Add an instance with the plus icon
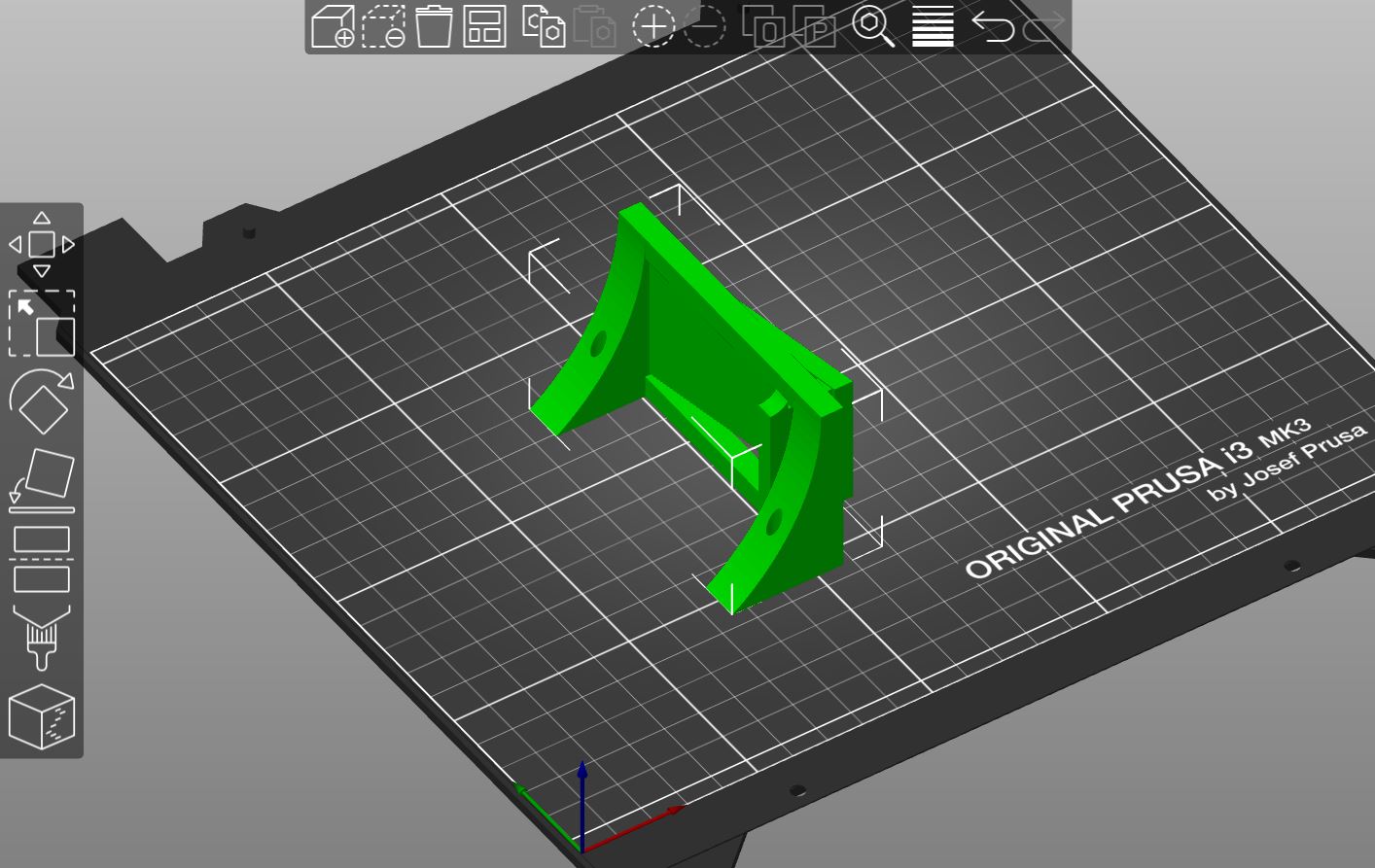 tap(653, 26)
